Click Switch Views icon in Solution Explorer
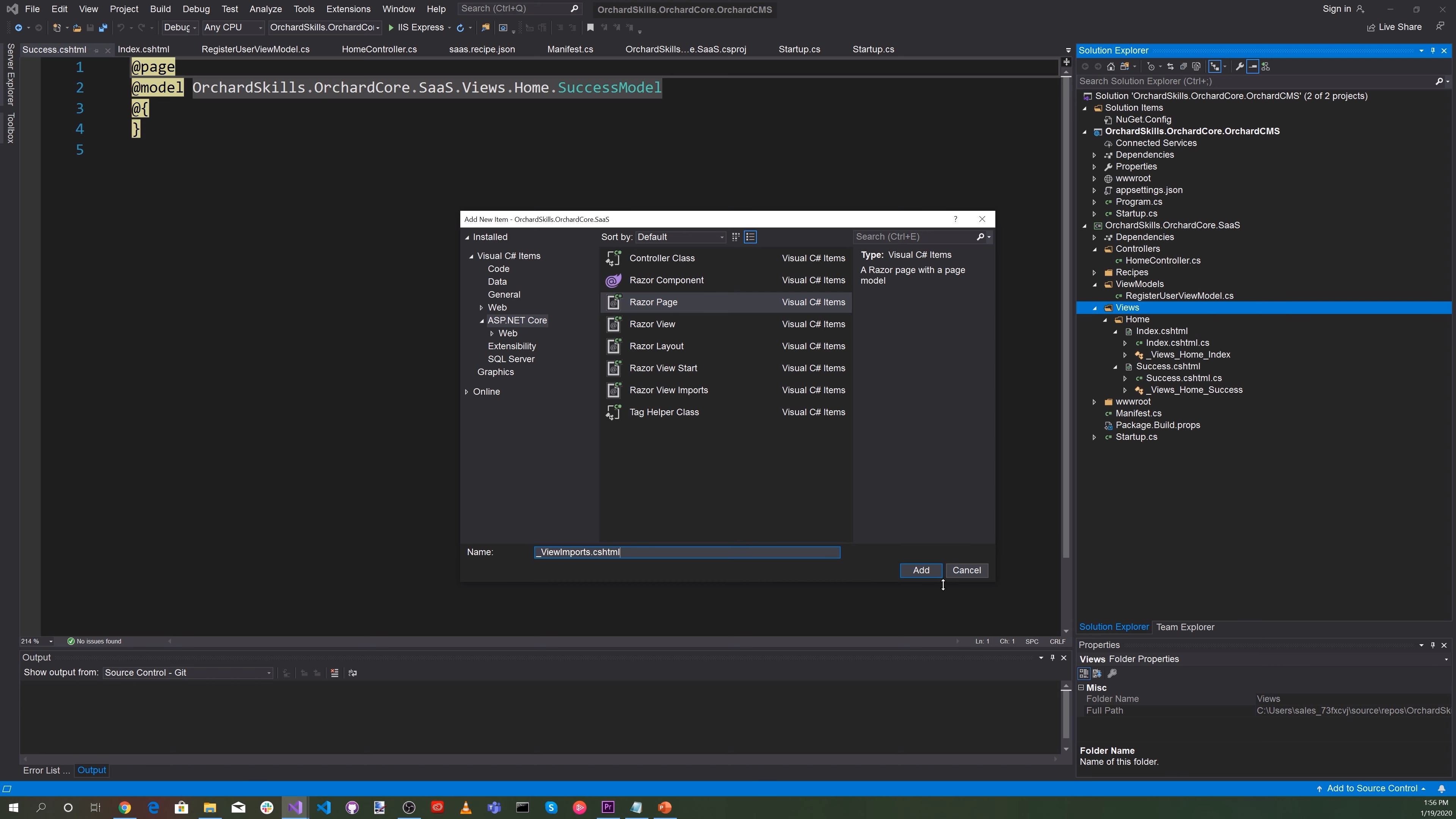Screen dimensions: 1456x819 tap(1125, 67)
